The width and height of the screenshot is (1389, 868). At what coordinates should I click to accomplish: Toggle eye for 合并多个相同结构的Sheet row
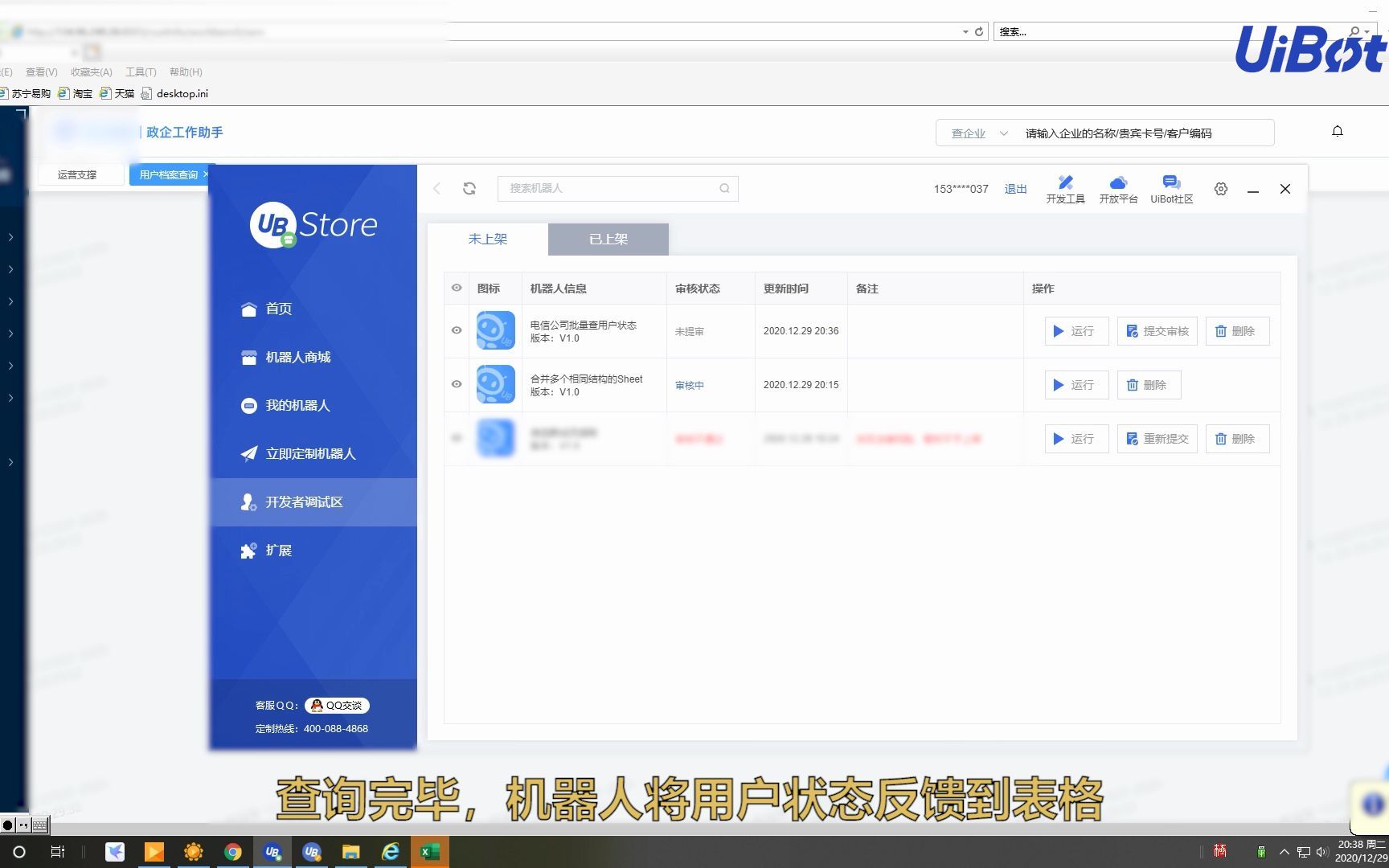coord(457,384)
